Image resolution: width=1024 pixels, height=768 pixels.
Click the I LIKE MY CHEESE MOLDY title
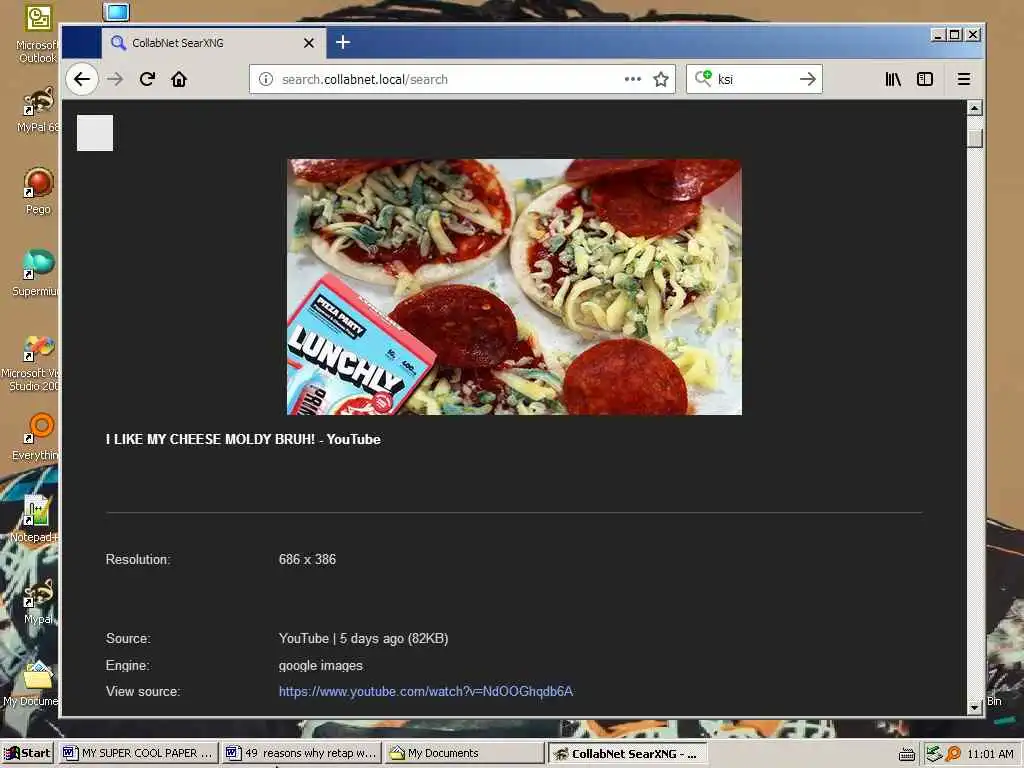[243, 440]
